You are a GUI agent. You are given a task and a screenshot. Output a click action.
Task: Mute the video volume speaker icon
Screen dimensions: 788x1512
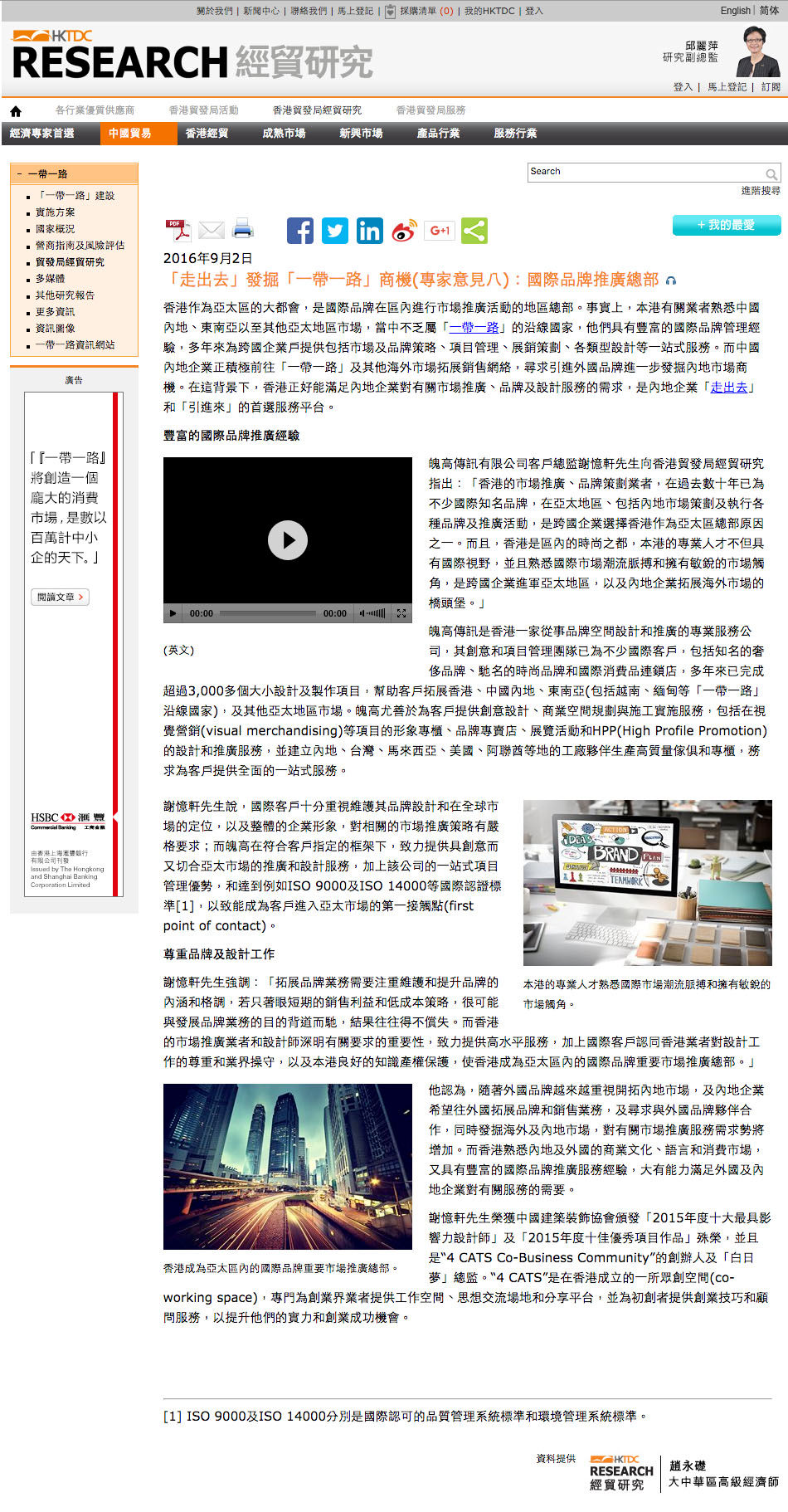coord(362,613)
